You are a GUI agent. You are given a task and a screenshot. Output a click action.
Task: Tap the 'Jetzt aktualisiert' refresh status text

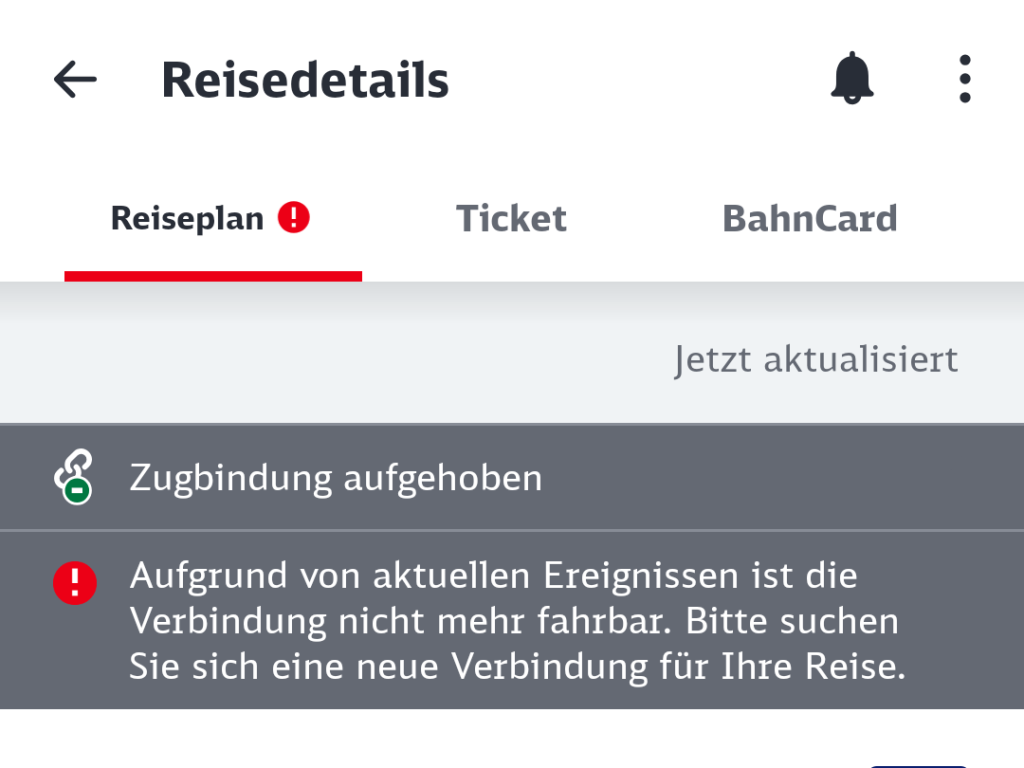[x=816, y=359]
